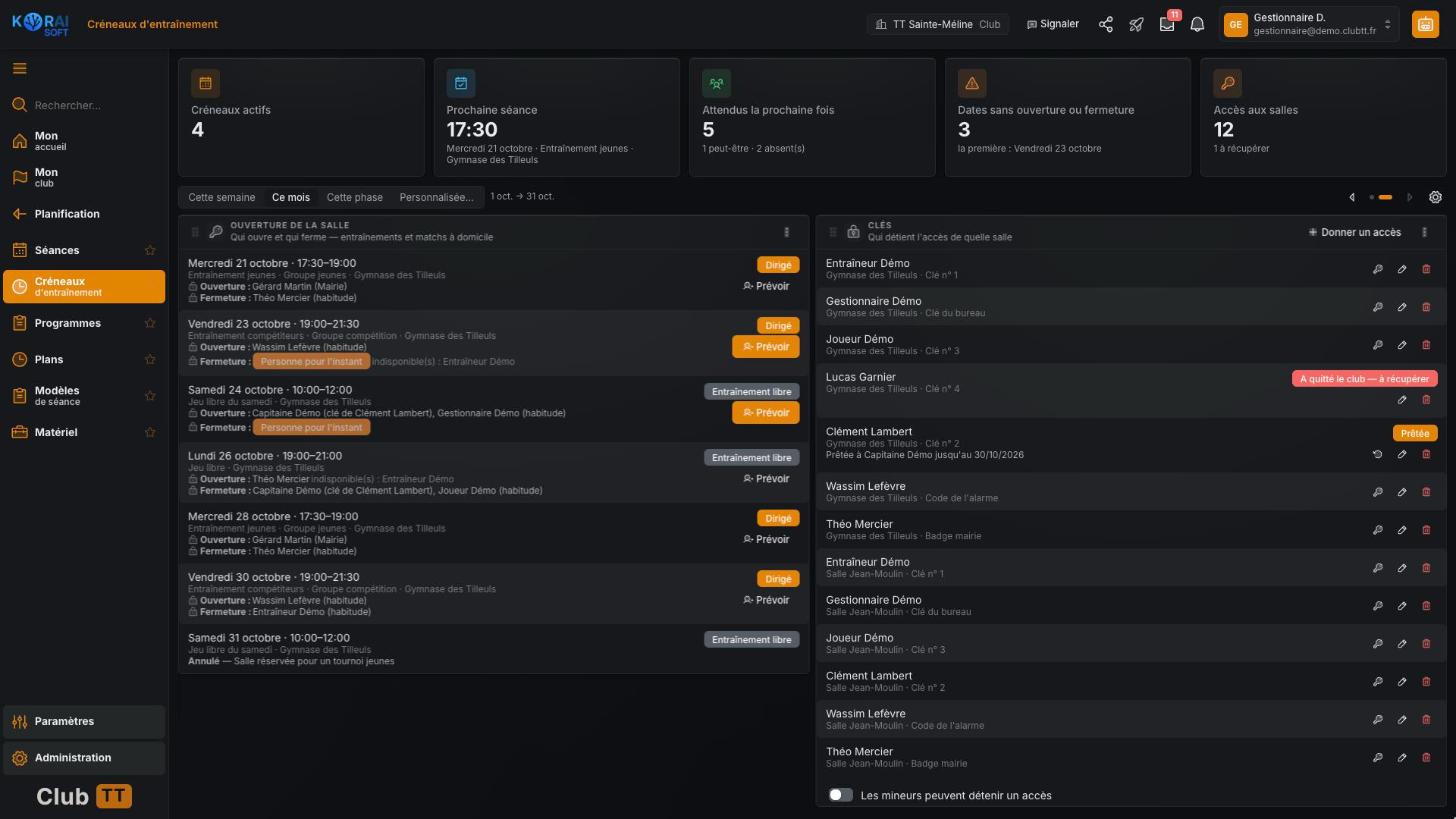Return the key lent by Clément Lambert

[1377, 454]
